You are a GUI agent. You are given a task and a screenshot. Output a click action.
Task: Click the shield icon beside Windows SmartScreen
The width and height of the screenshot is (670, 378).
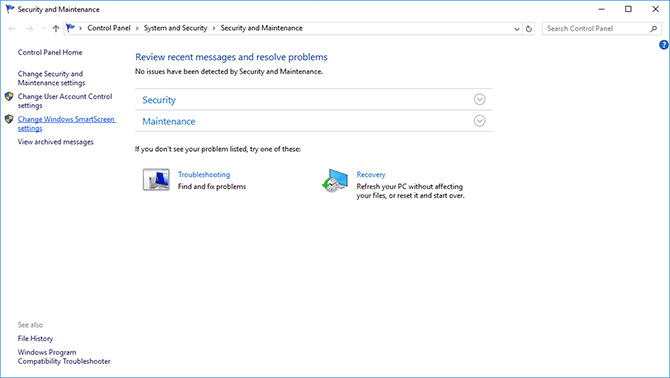tap(9, 119)
